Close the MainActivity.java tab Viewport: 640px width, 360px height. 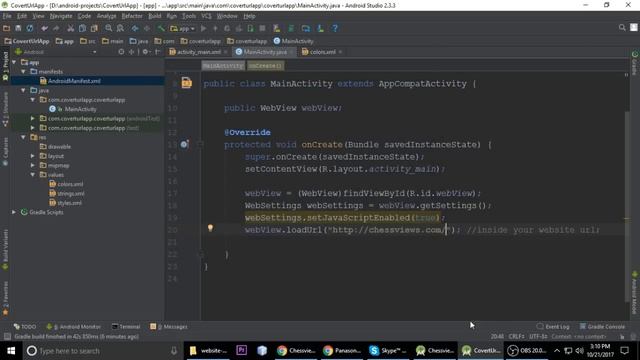(291, 52)
